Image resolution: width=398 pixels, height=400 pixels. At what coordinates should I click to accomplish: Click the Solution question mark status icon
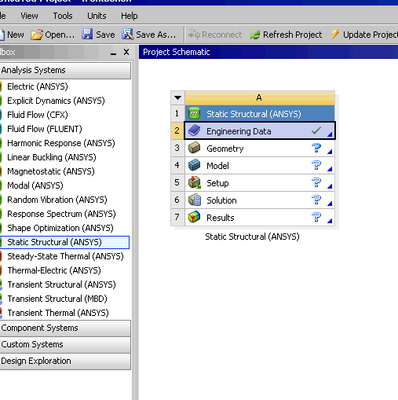[316, 200]
